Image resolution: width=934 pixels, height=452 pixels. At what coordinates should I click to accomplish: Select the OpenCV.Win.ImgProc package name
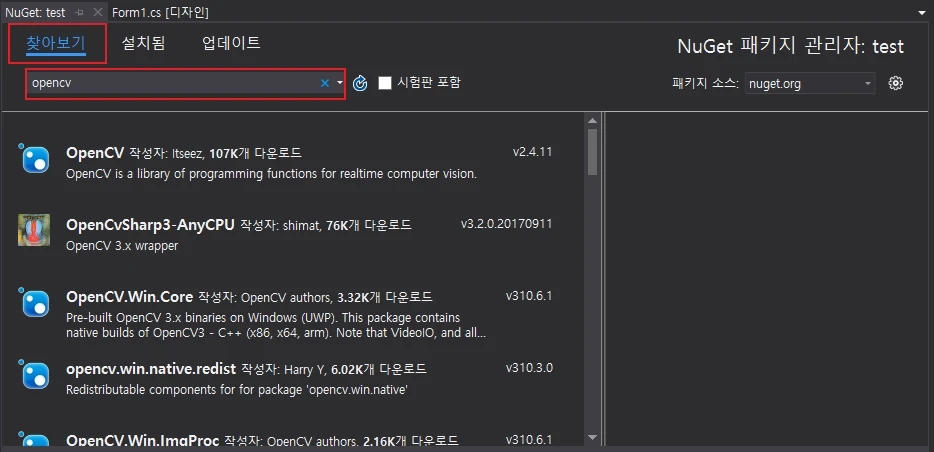tap(142, 441)
